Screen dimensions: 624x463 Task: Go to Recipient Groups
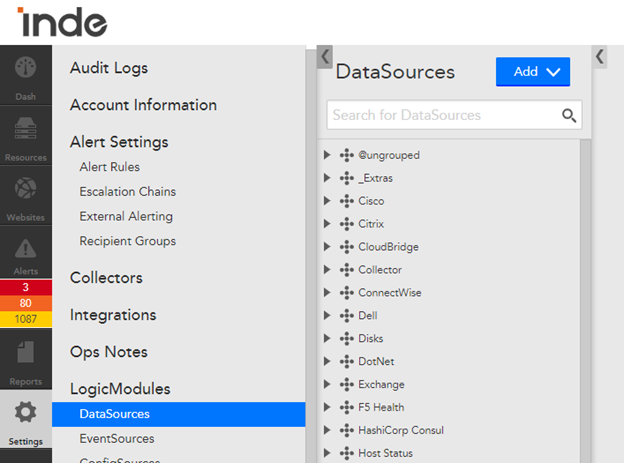[128, 241]
